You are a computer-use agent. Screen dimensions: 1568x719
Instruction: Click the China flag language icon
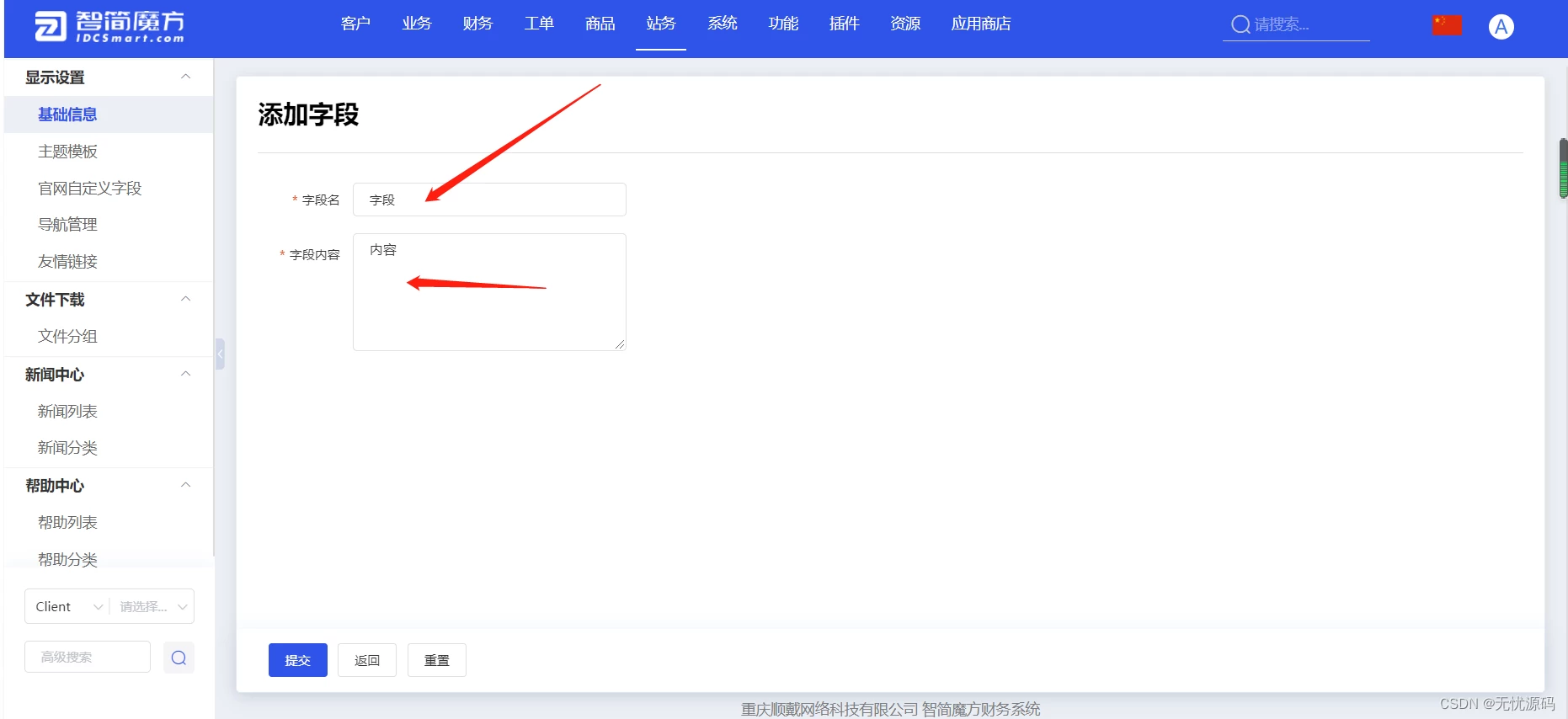(1446, 25)
